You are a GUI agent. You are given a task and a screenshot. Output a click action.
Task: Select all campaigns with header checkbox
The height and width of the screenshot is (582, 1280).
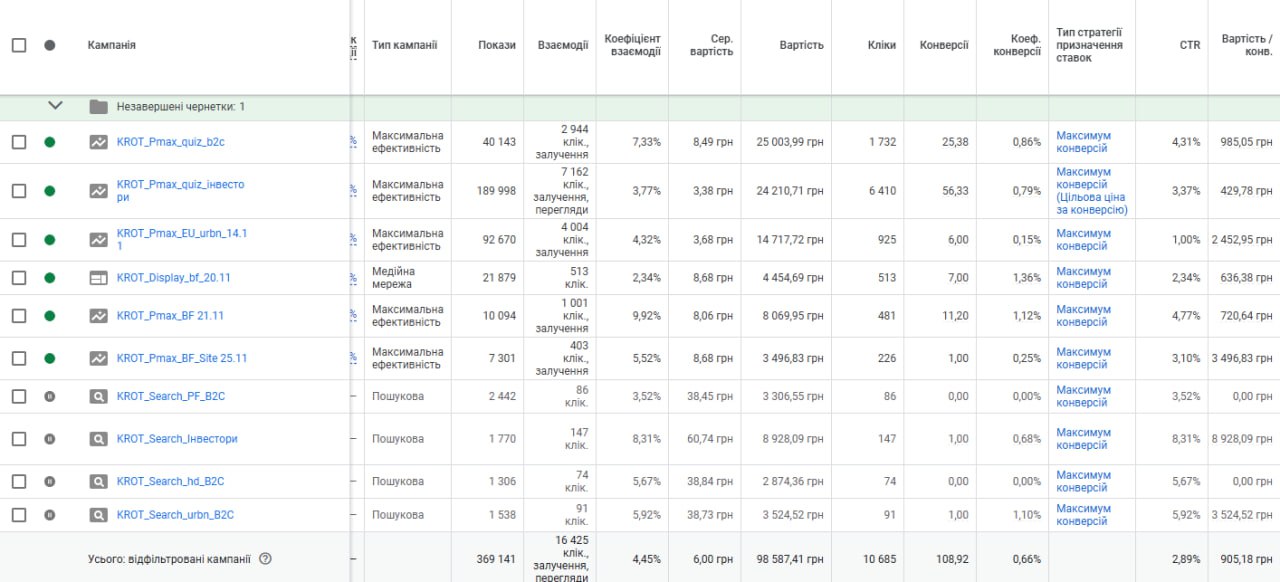19,45
